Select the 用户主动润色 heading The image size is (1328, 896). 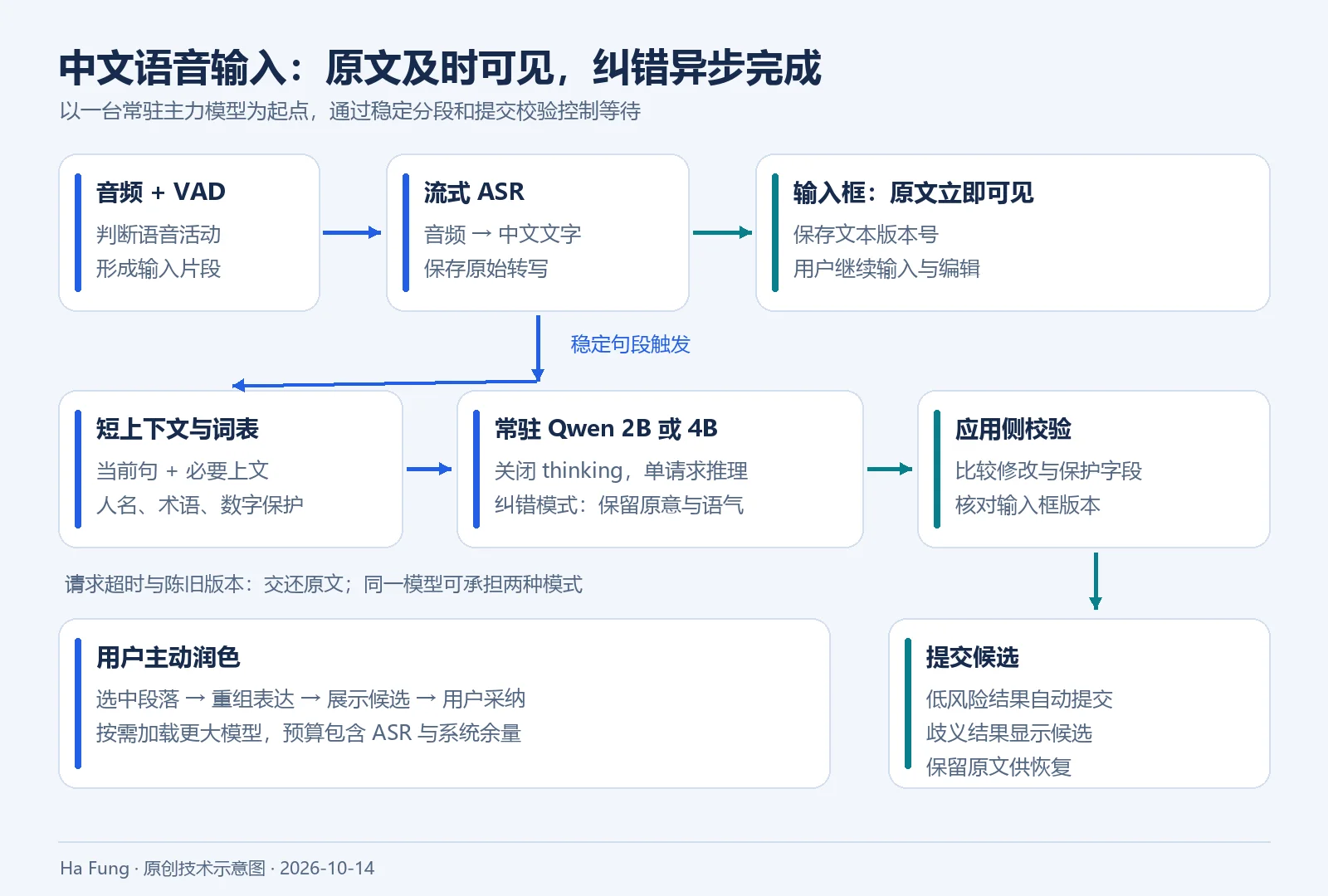coord(168,658)
